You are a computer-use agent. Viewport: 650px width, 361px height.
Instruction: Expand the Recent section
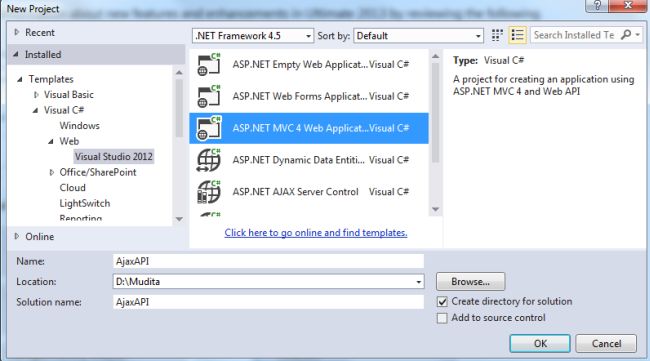pyautogui.click(x=17, y=32)
